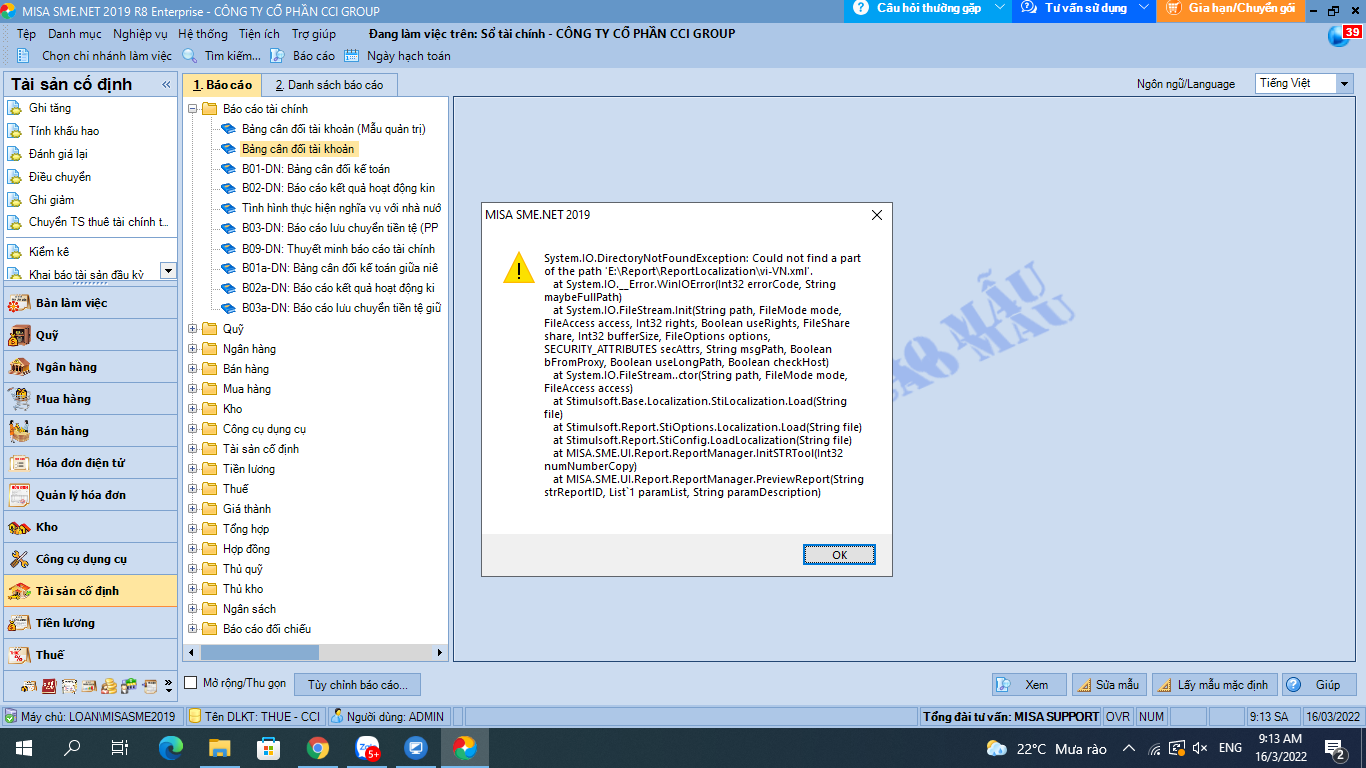Click Máy chủ: LOAN\MISASME2019 status entry
Image resolution: width=1366 pixels, height=768 pixels.
[91, 717]
